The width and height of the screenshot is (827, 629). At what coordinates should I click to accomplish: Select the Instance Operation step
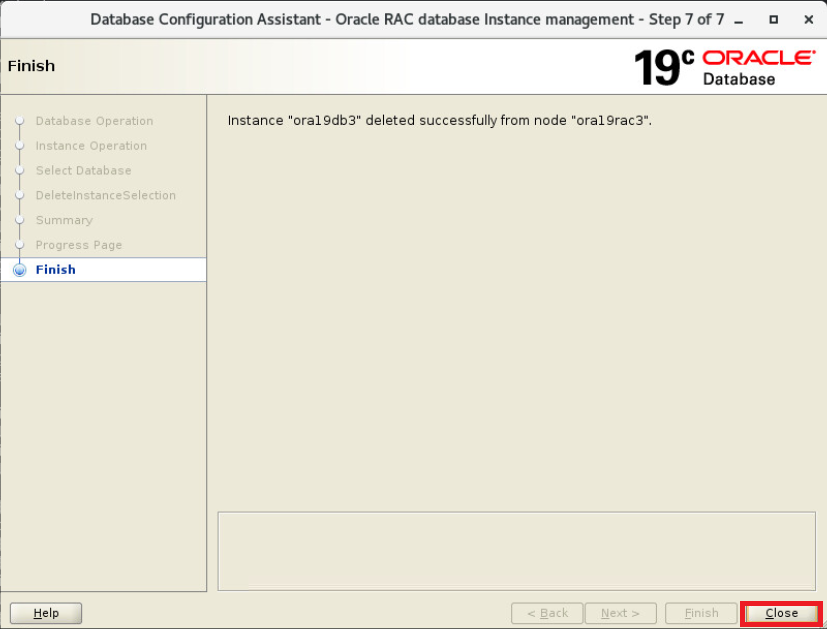pyautogui.click(x=91, y=146)
